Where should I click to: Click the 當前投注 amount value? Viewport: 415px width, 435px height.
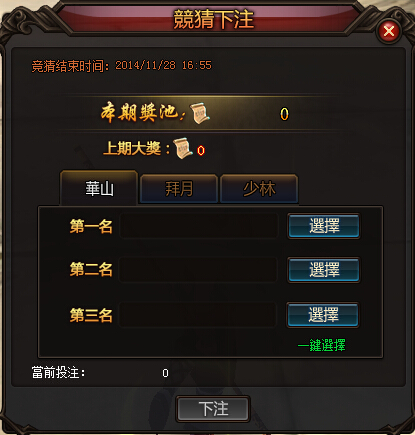click(165, 373)
